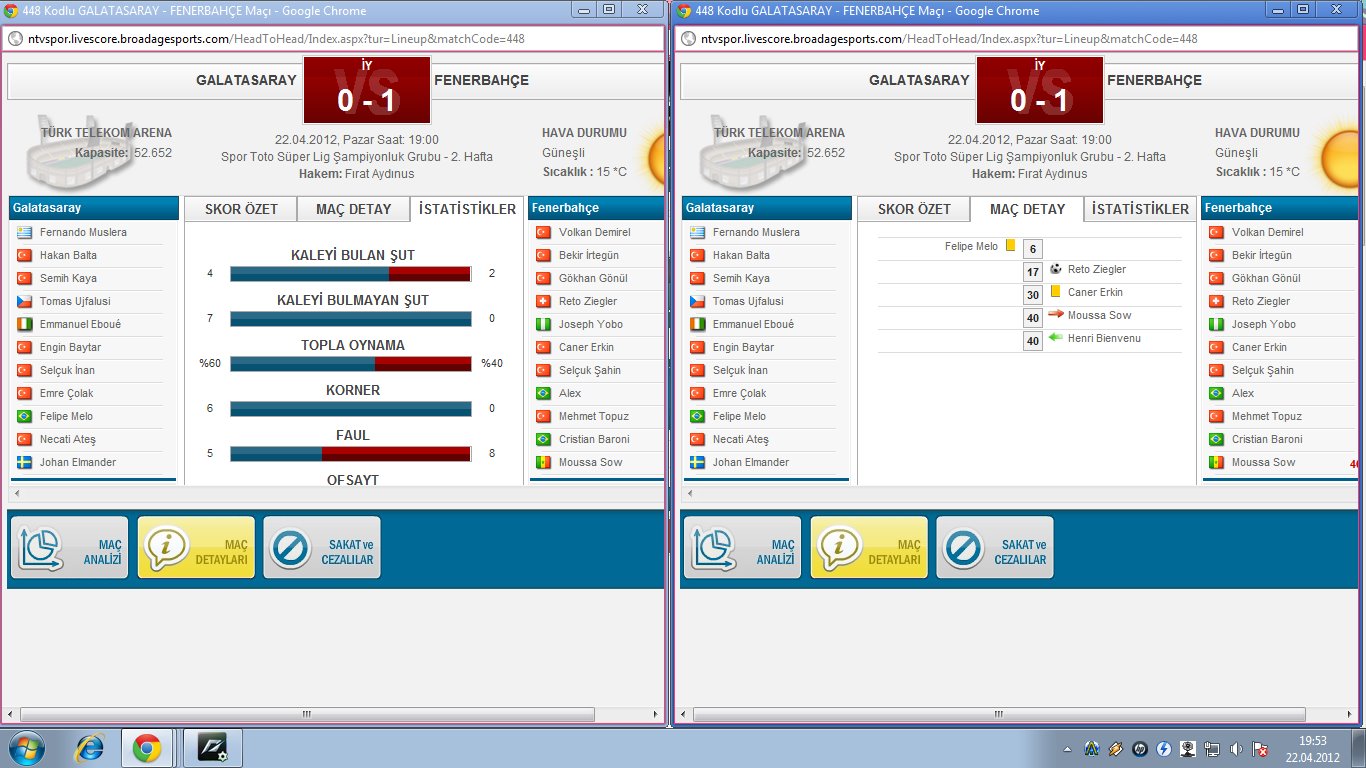Click the Czech flag beside Tomas Ujfalusi in left window
This screenshot has width=1366, height=768.
point(25,301)
